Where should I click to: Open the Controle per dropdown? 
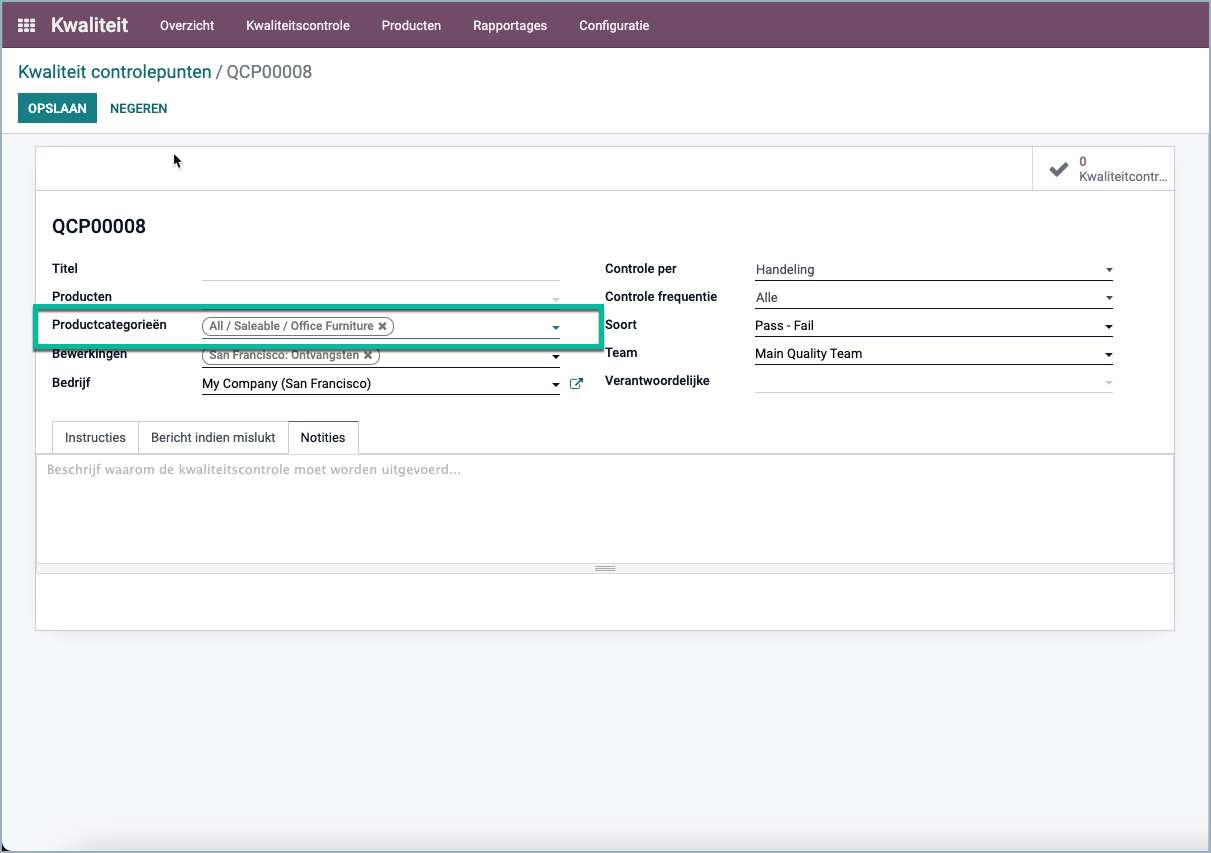[x=934, y=269]
